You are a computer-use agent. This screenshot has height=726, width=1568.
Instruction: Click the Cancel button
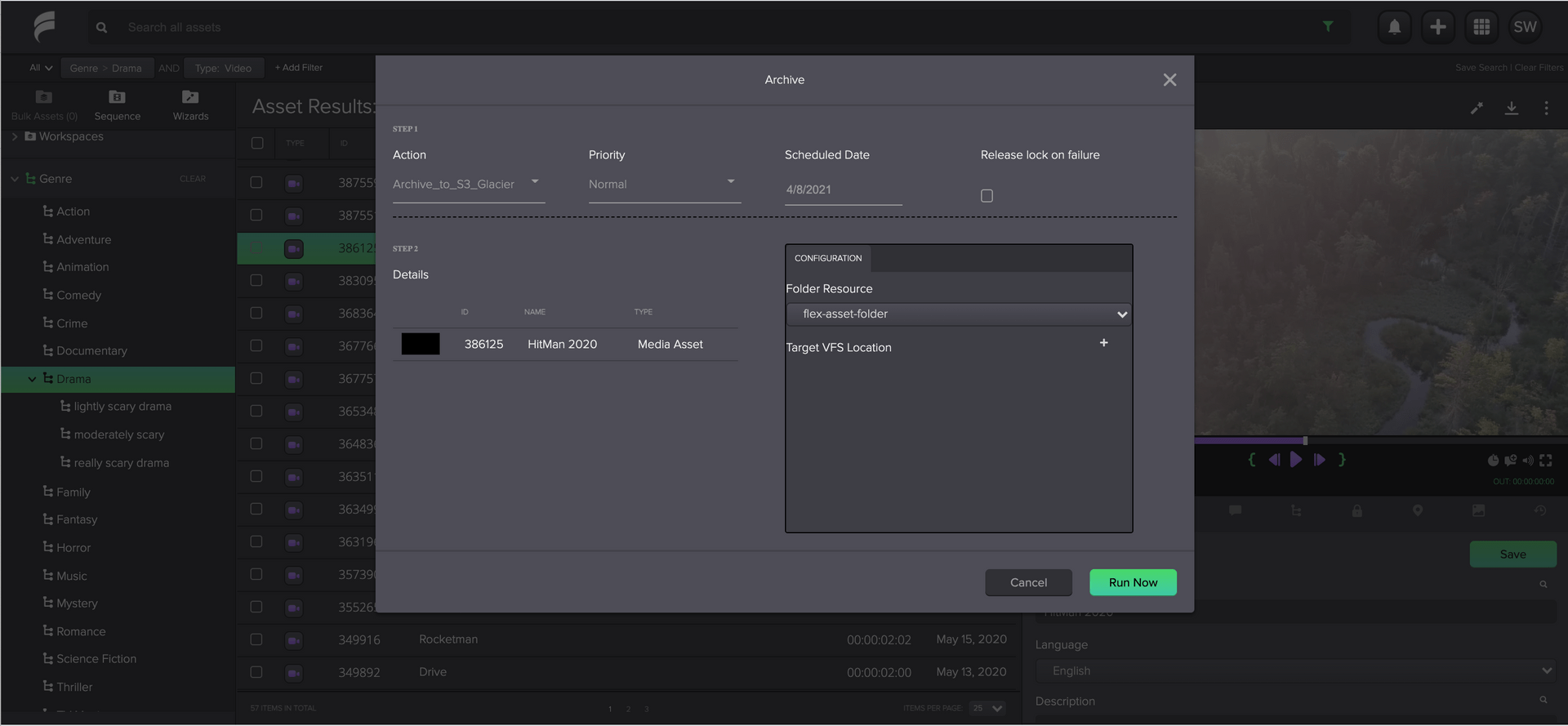(x=1028, y=582)
